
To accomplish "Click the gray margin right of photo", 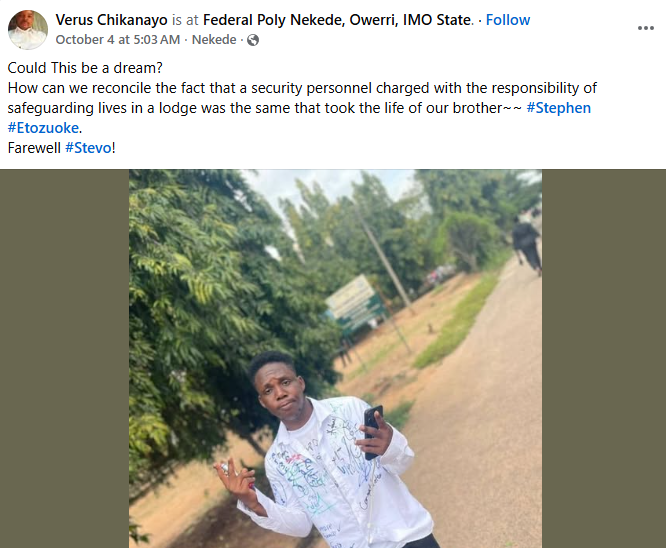I will tap(603, 358).
